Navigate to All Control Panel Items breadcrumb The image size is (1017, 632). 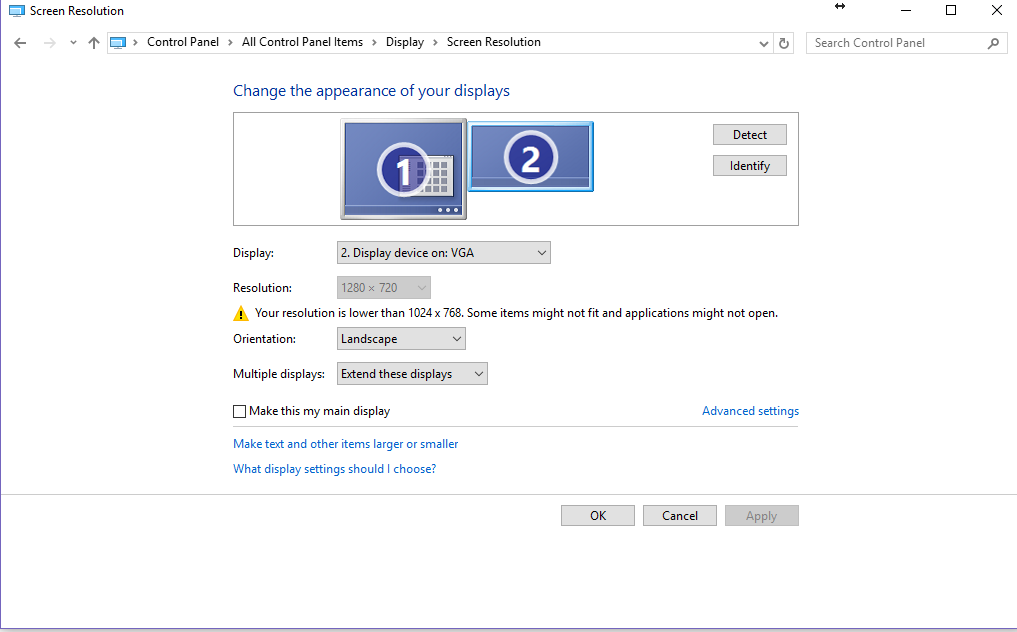click(x=302, y=42)
